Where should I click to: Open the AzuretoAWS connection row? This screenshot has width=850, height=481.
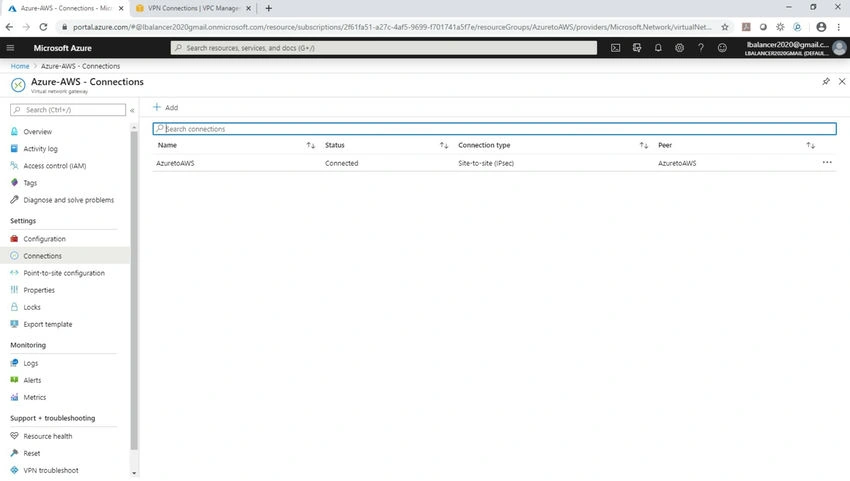[x=175, y=163]
